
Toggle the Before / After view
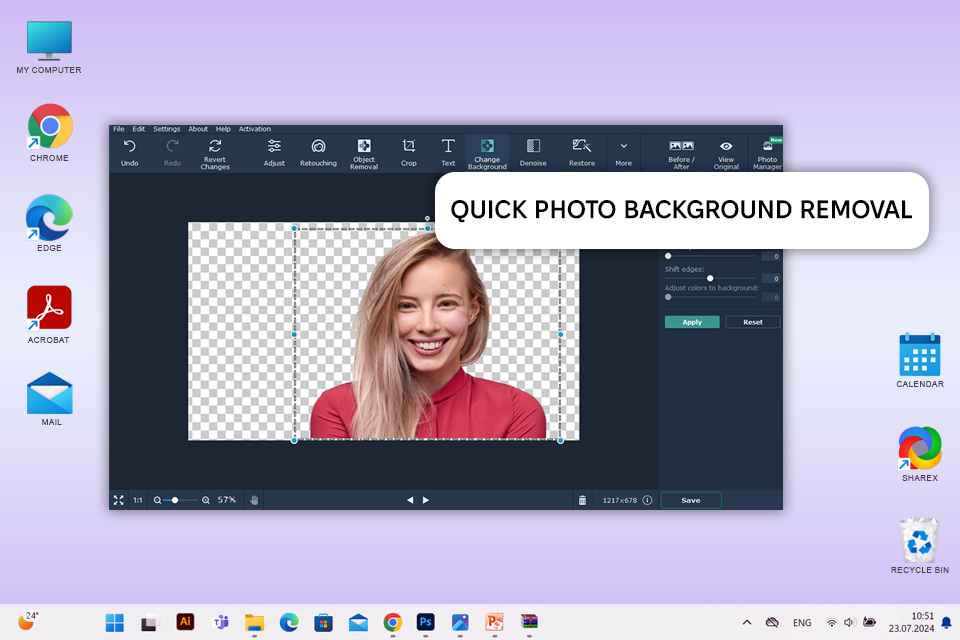tap(681, 154)
